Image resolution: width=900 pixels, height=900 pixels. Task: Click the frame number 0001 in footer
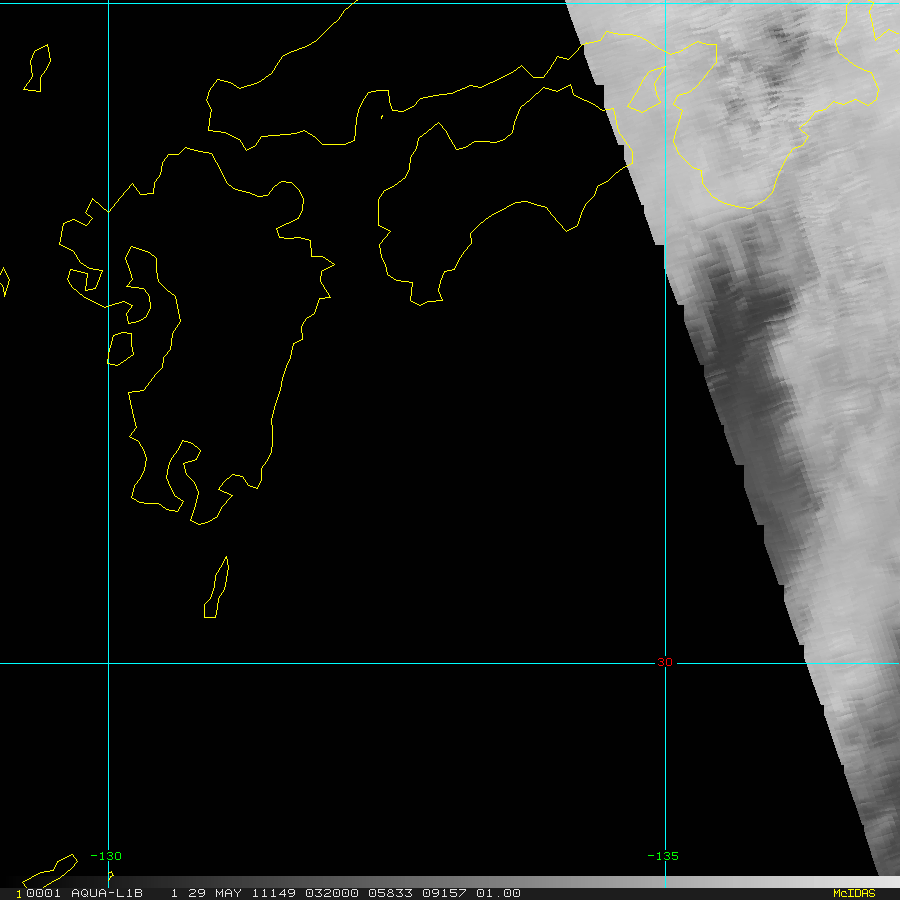43,893
